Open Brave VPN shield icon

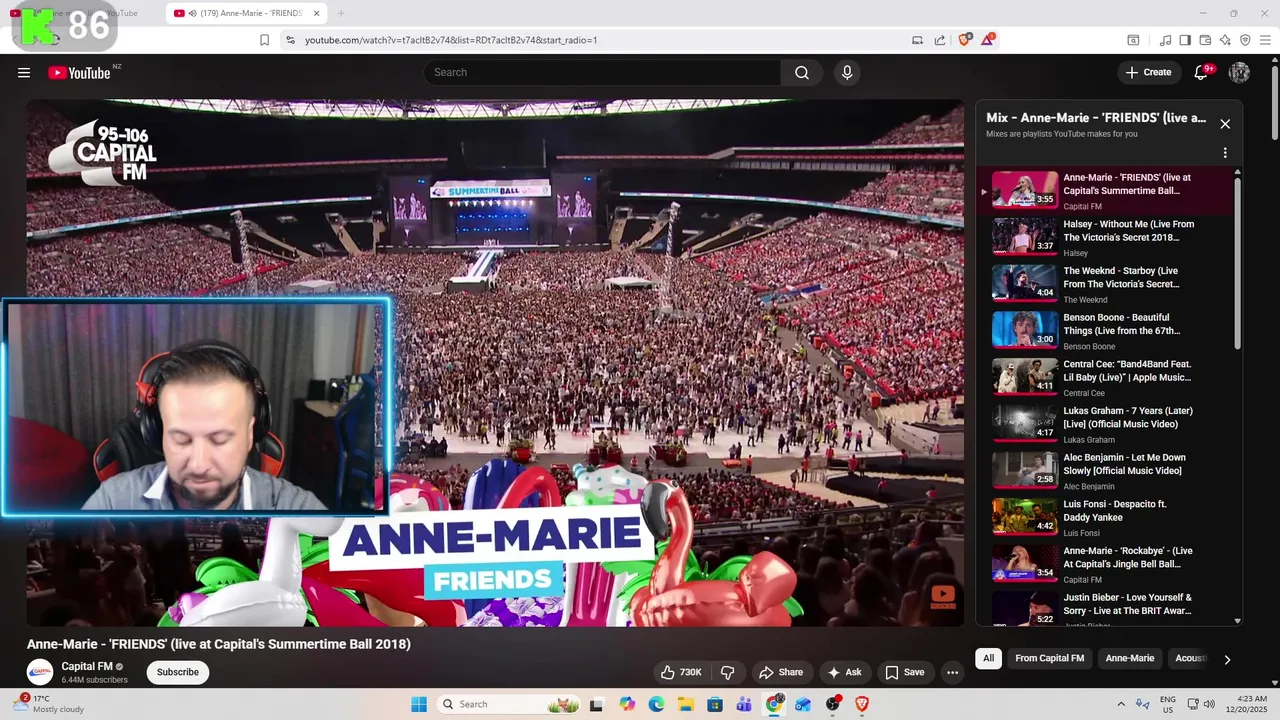1245,40
